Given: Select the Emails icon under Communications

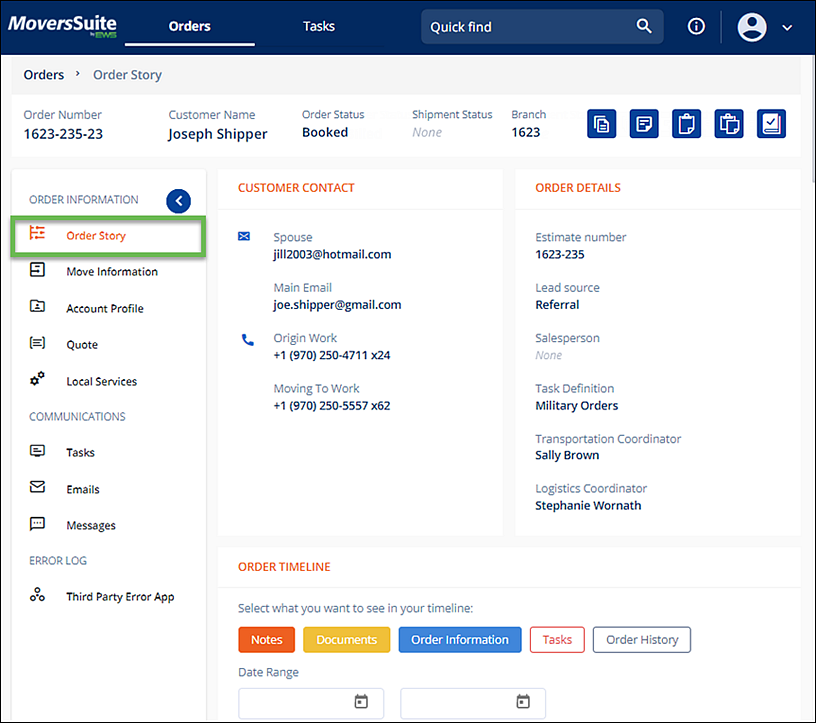Looking at the screenshot, I should click(36, 489).
